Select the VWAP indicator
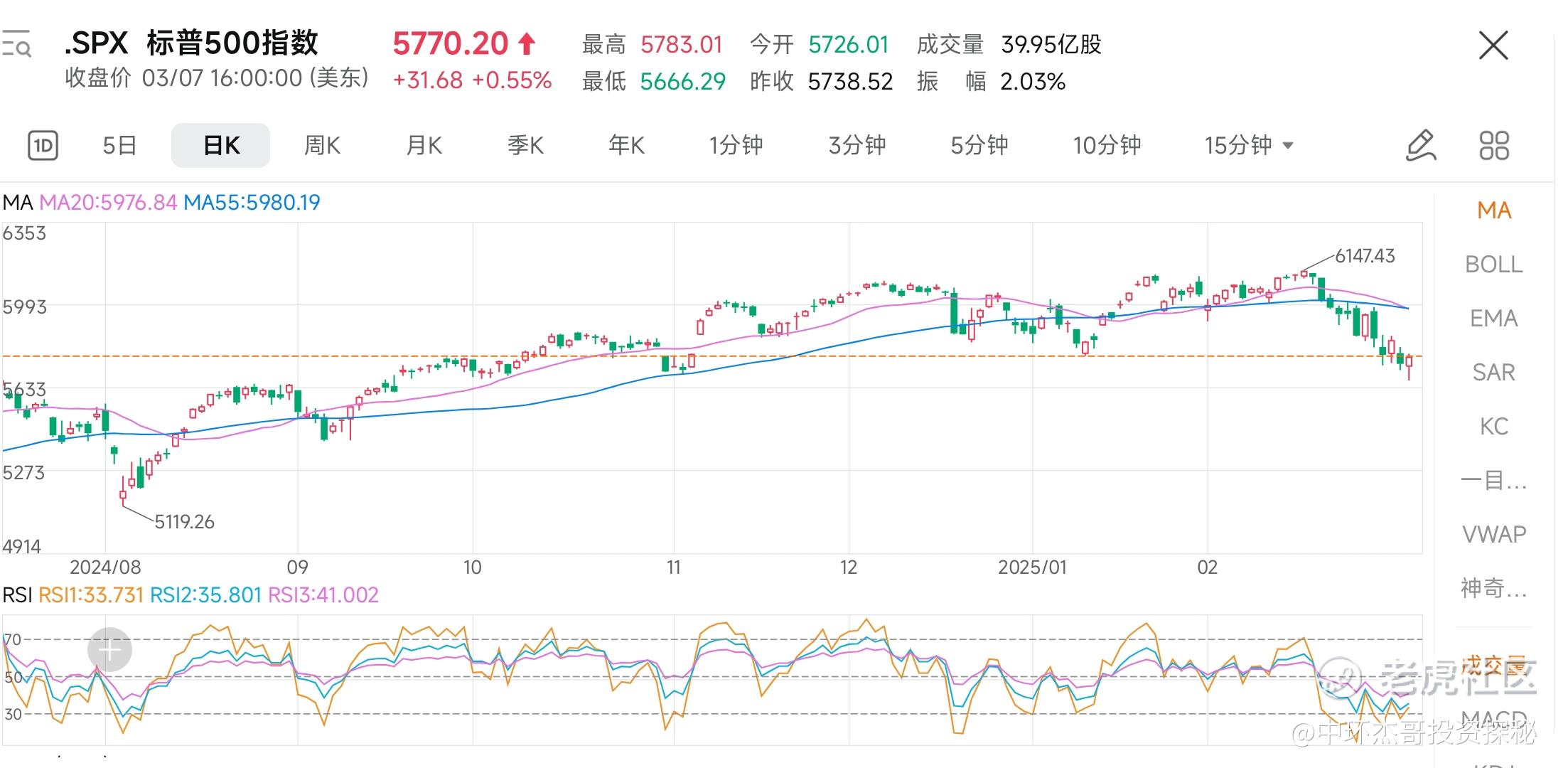 tap(1493, 534)
